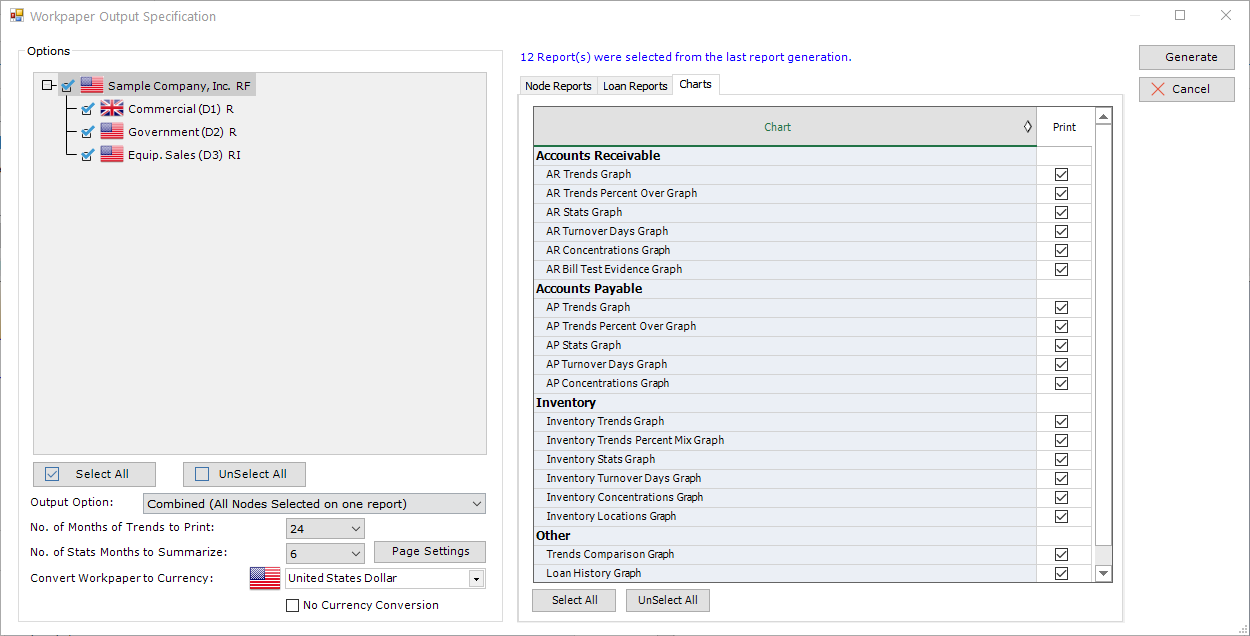Click the Sample Company, Inc. flag icon
The width and height of the screenshot is (1250, 636).
click(92, 86)
